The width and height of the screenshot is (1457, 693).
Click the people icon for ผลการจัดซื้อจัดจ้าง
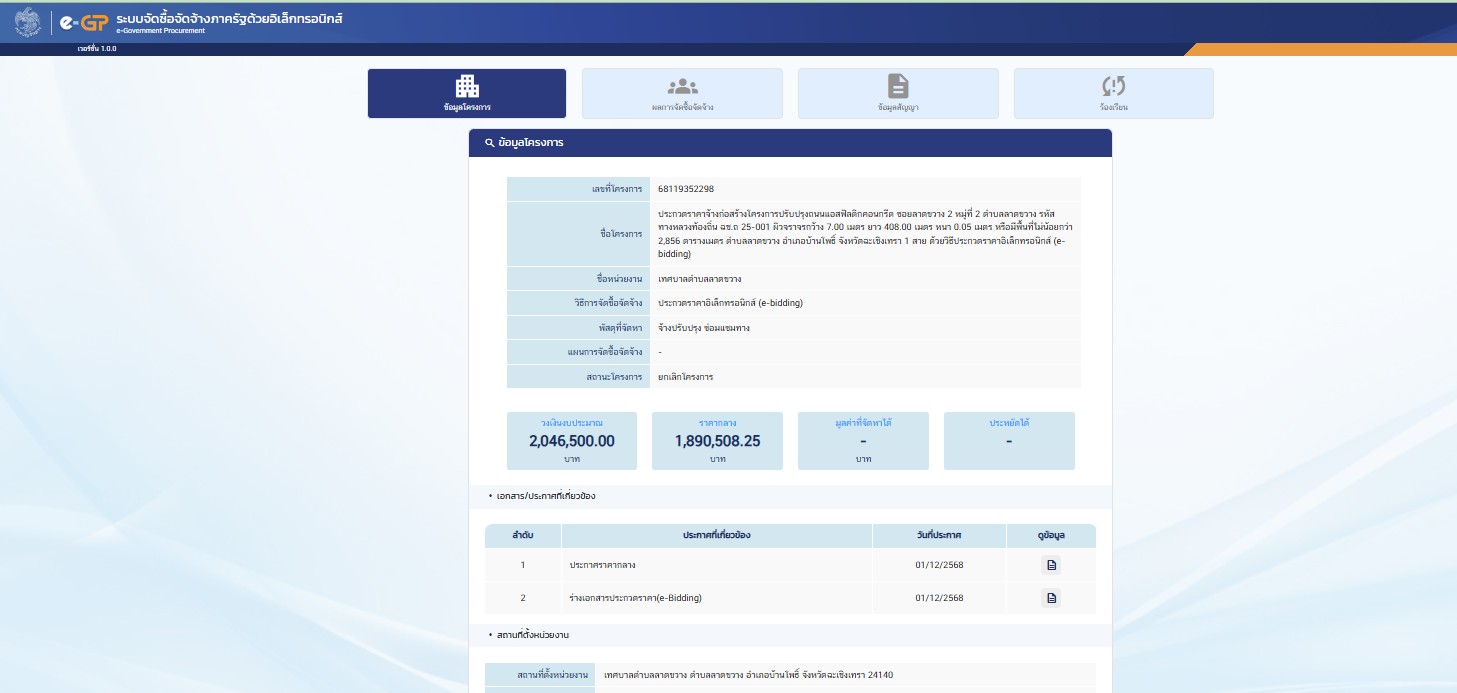[x=682, y=87]
